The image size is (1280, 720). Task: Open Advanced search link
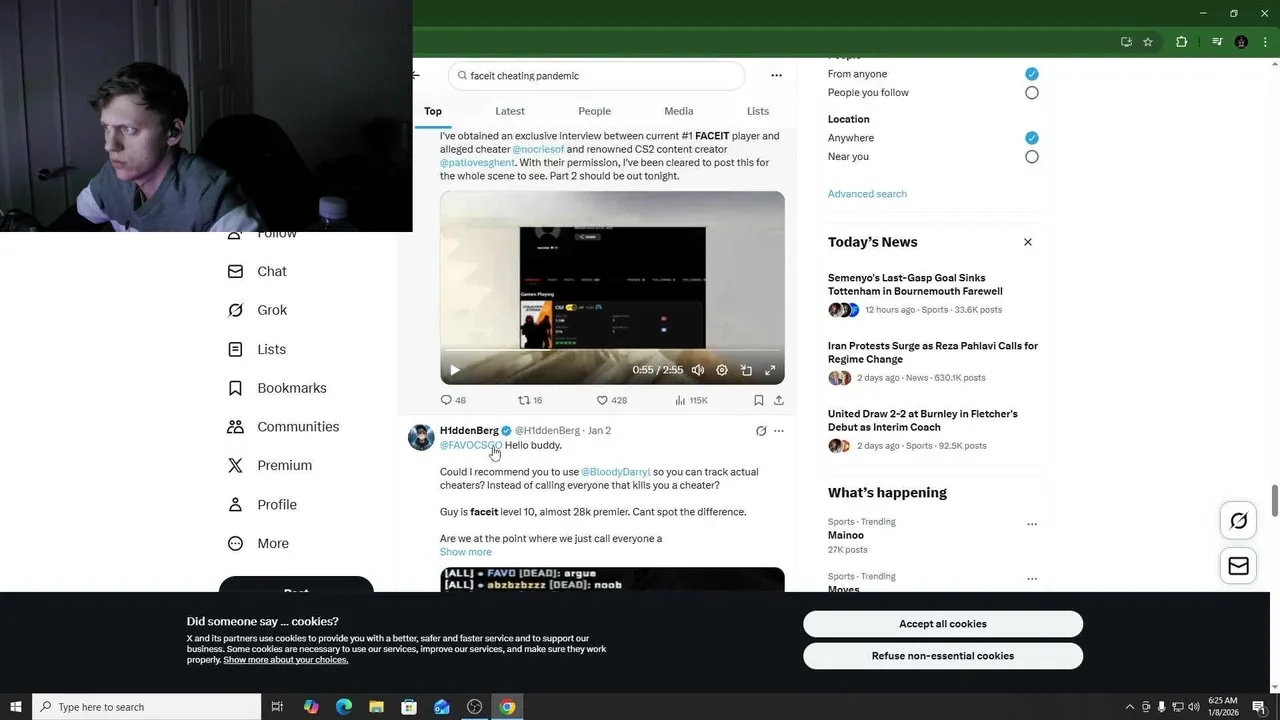tap(867, 194)
